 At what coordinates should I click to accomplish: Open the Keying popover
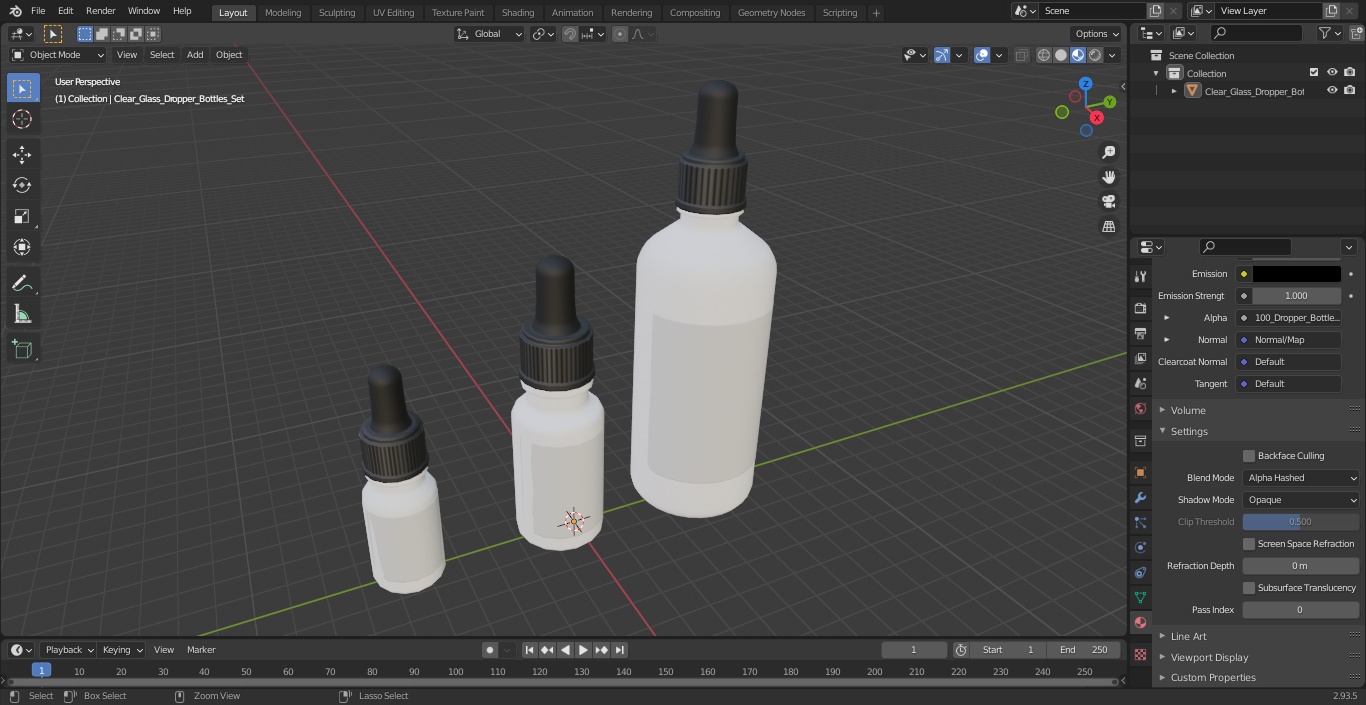point(122,650)
